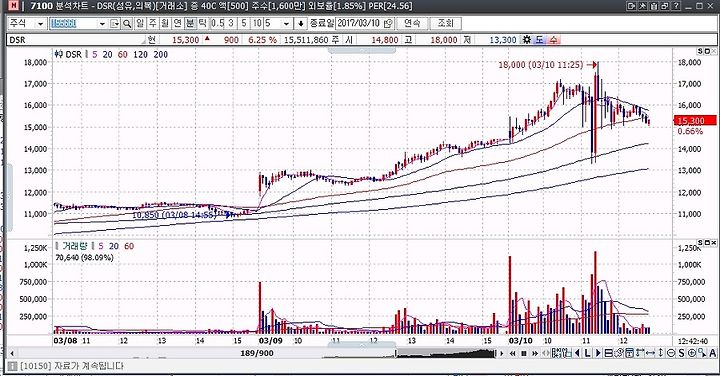The height and width of the screenshot is (376, 720).
Task: Click the export icon in title bar
Action: pos(631,6)
